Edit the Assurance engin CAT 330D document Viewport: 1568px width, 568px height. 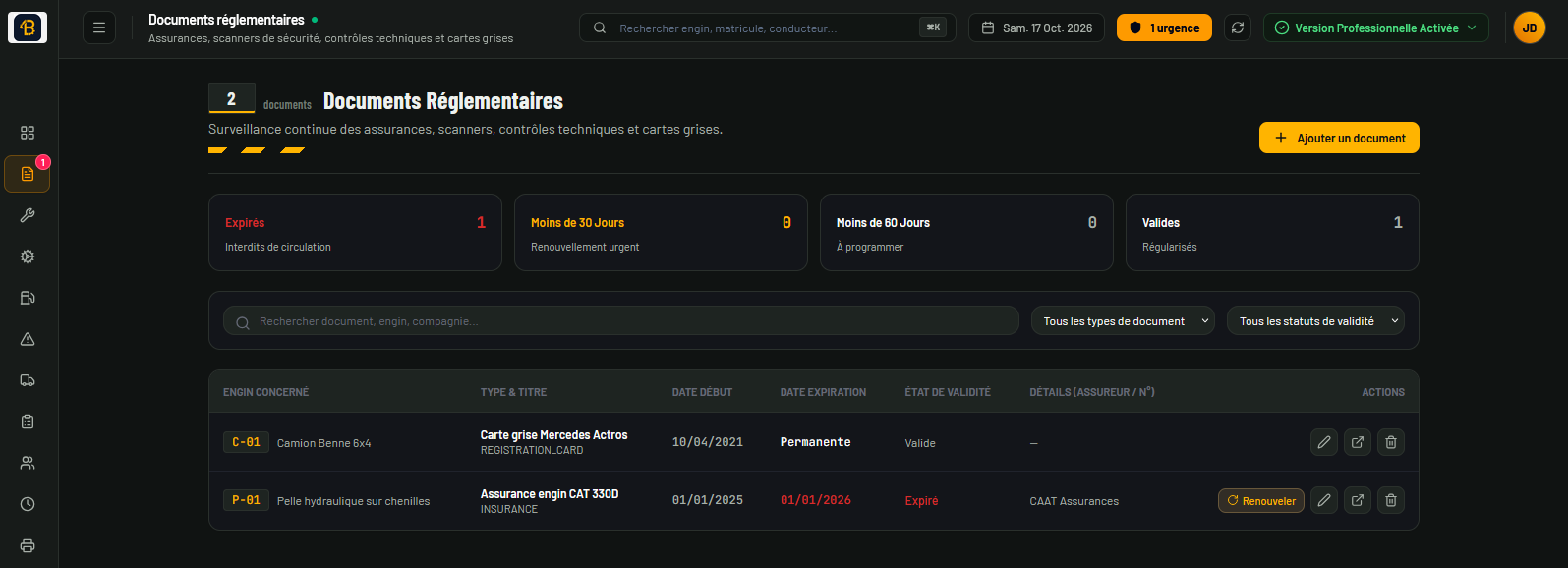point(1324,500)
